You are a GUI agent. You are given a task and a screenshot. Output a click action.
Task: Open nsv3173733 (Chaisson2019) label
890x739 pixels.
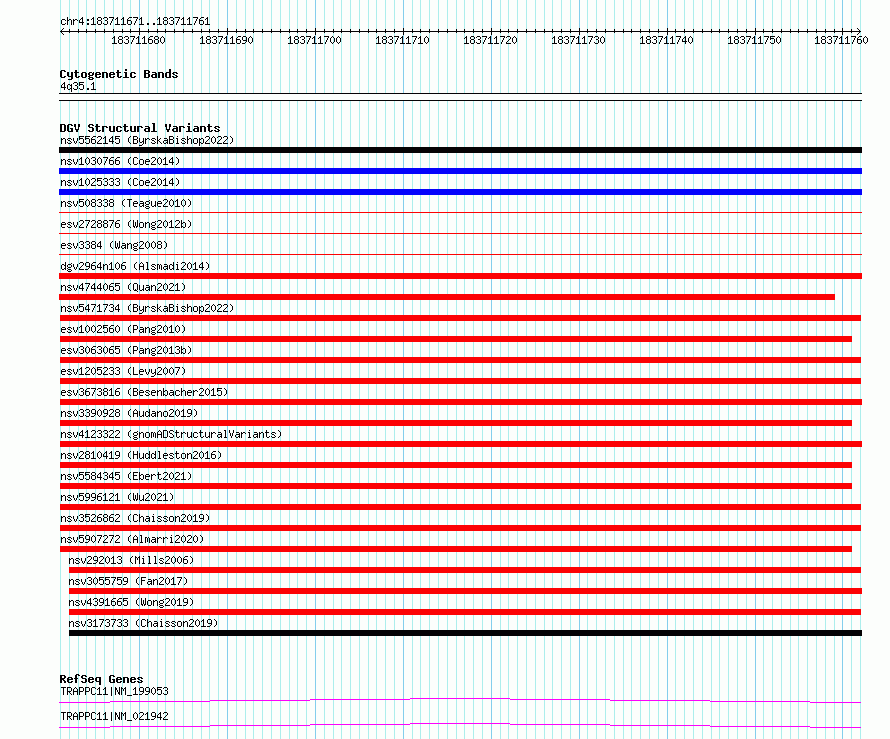(143, 623)
